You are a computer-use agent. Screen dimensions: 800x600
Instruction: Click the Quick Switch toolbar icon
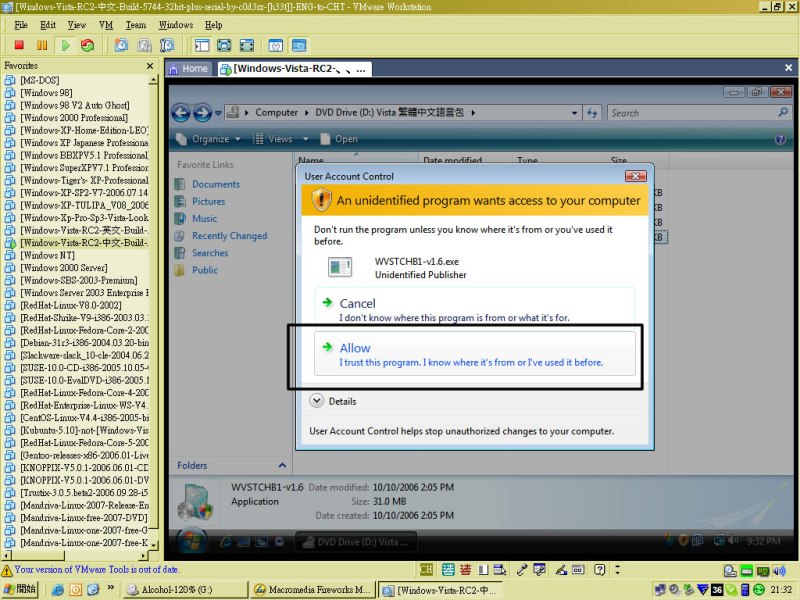224,45
